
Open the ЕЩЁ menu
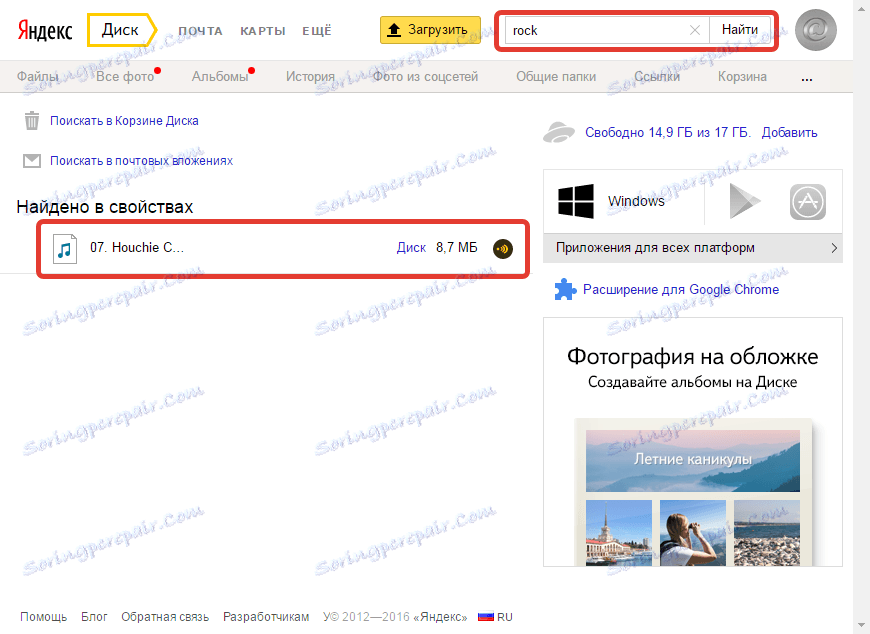[x=317, y=30]
